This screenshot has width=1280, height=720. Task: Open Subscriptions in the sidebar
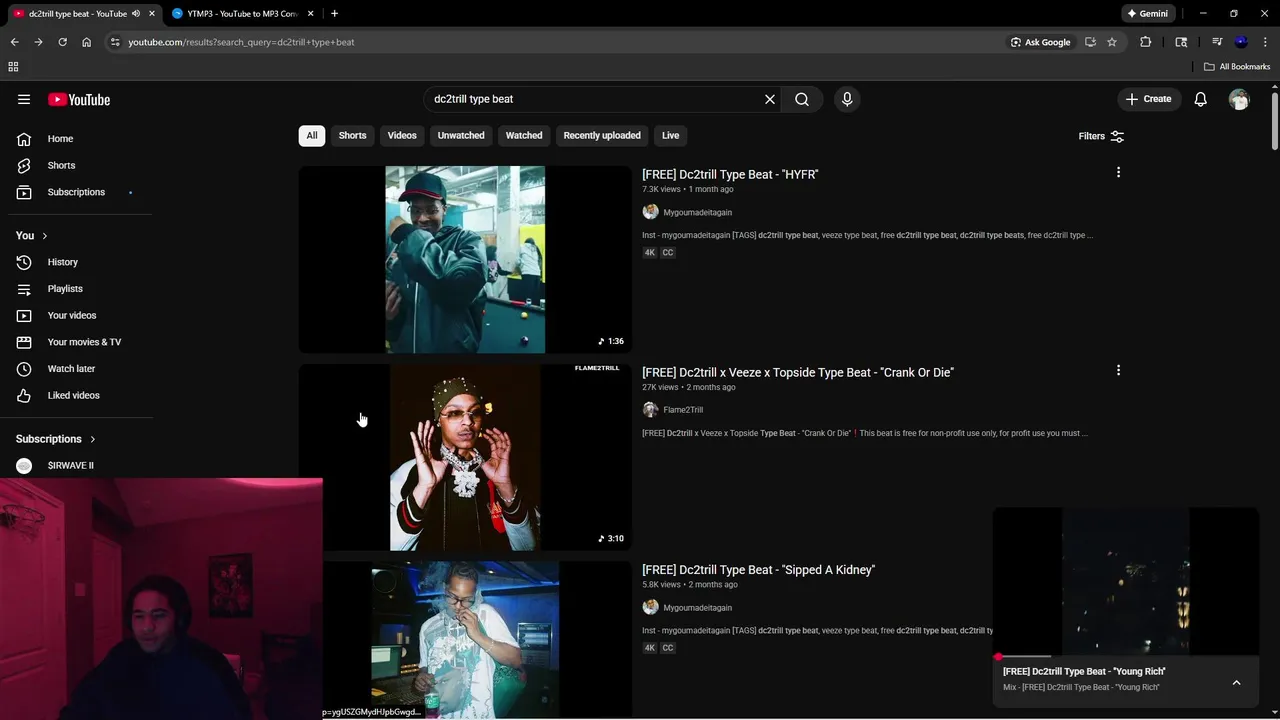click(76, 192)
